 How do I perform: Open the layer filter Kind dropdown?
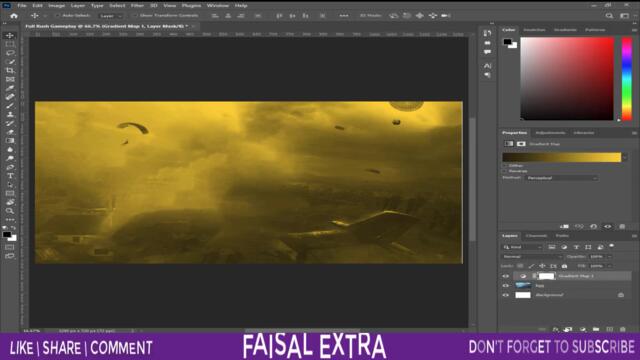pos(522,247)
